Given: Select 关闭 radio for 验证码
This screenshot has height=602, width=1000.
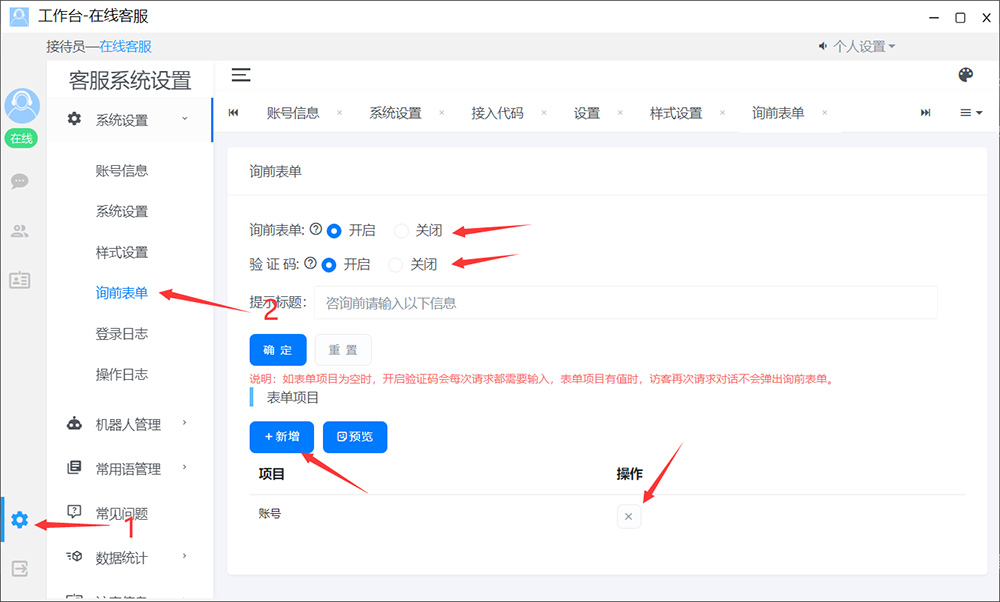Looking at the screenshot, I should coord(396,265).
